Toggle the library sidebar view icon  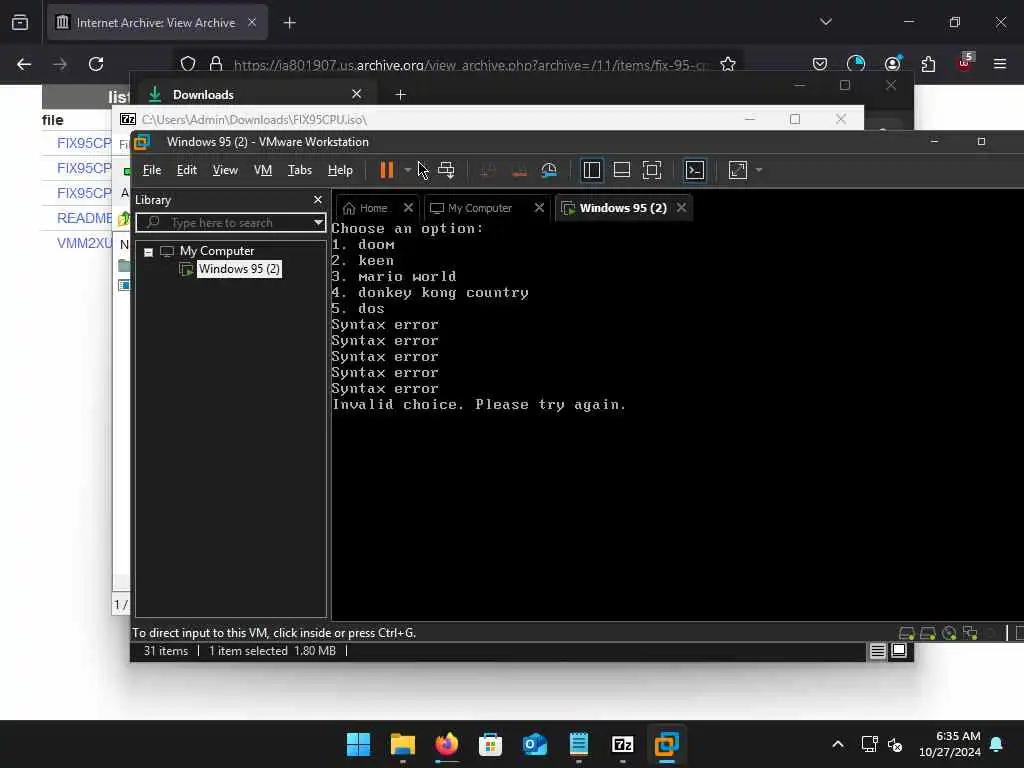click(592, 170)
